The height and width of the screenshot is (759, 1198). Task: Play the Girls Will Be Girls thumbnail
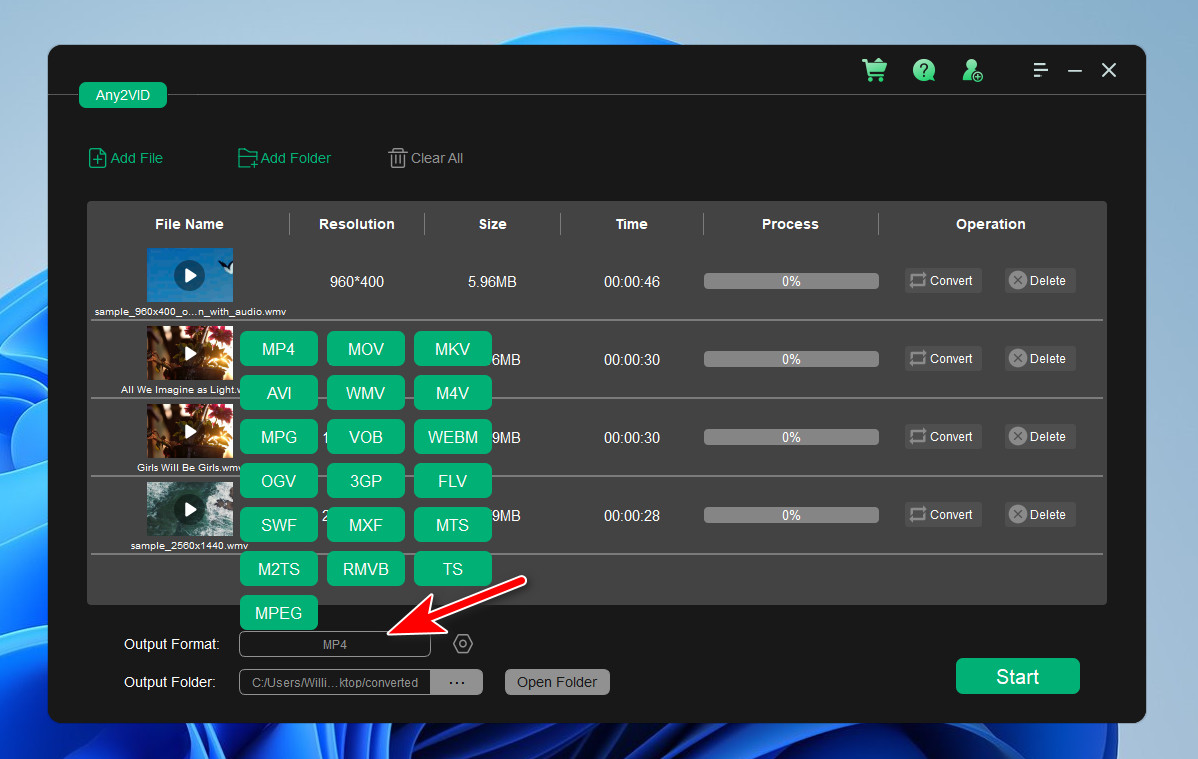click(x=189, y=431)
